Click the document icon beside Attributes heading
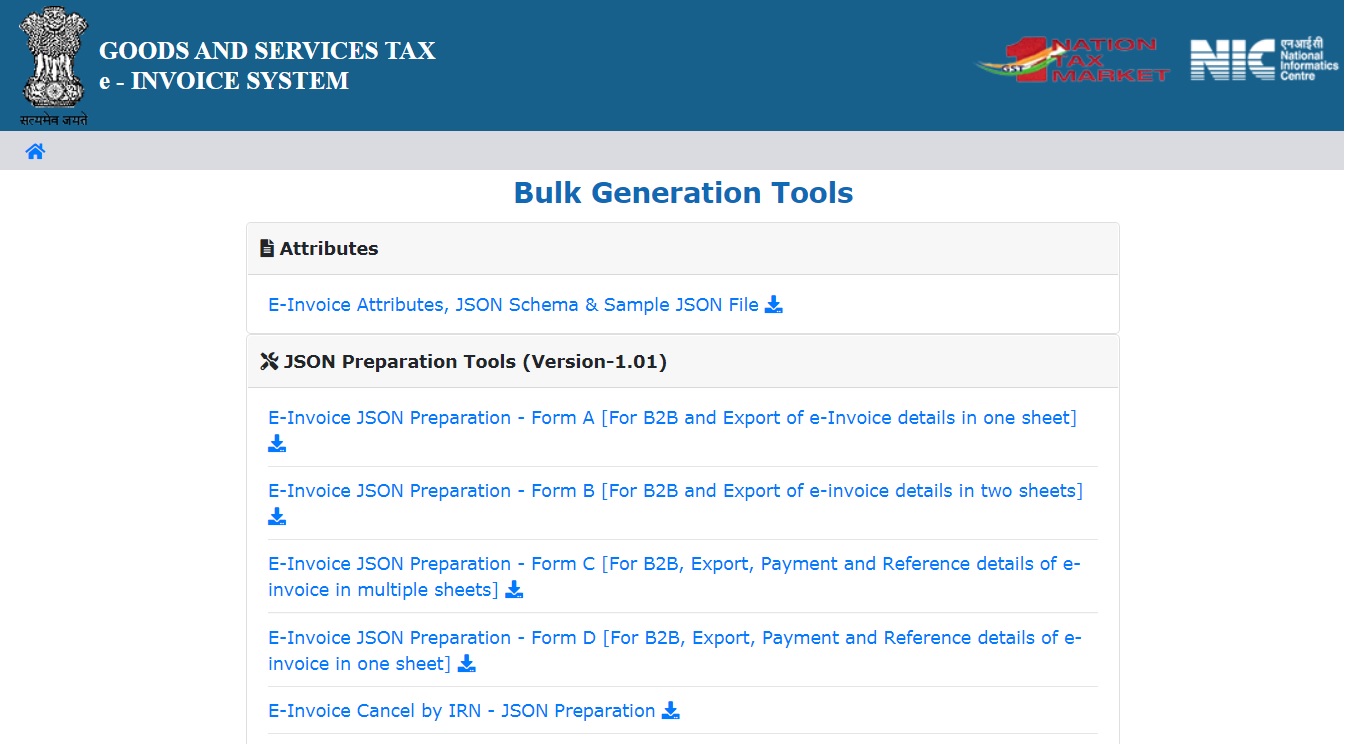The image size is (1348, 744). (267, 249)
